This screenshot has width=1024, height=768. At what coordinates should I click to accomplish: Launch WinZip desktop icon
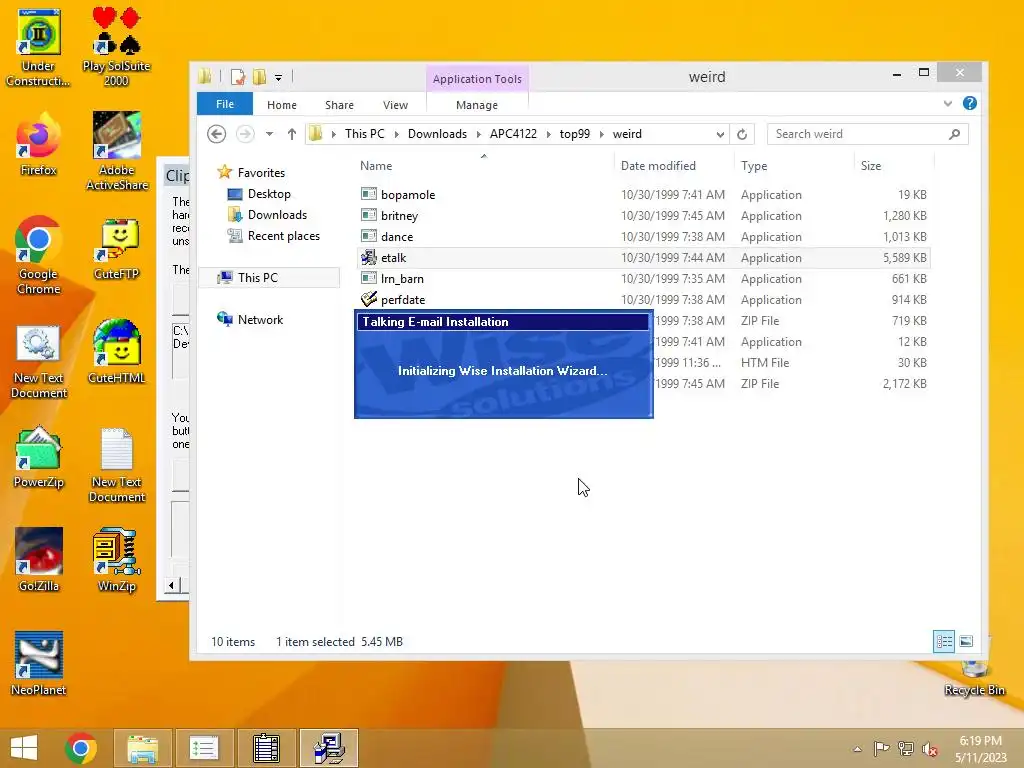[116, 560]
